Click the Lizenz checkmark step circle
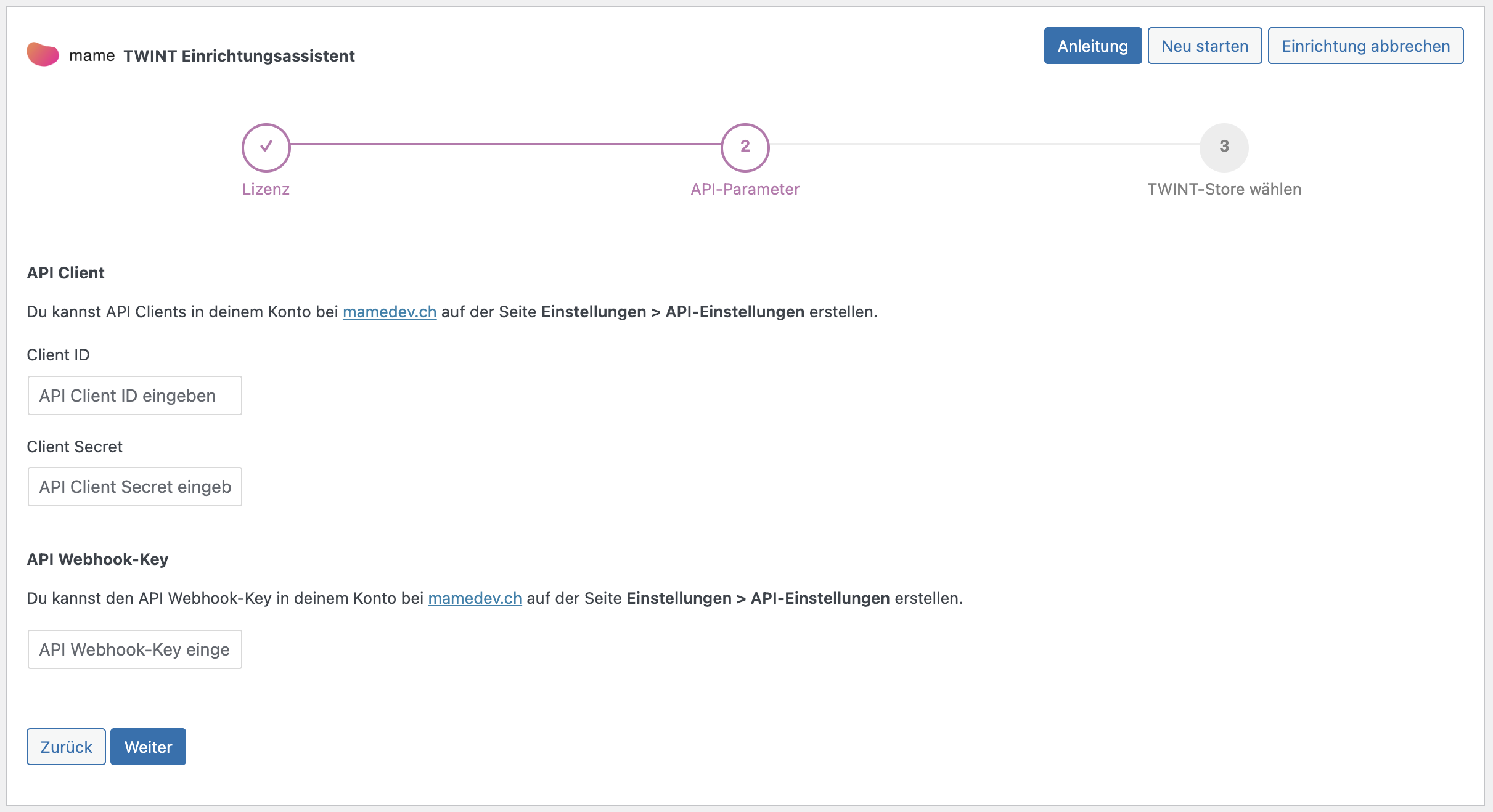 266,147
